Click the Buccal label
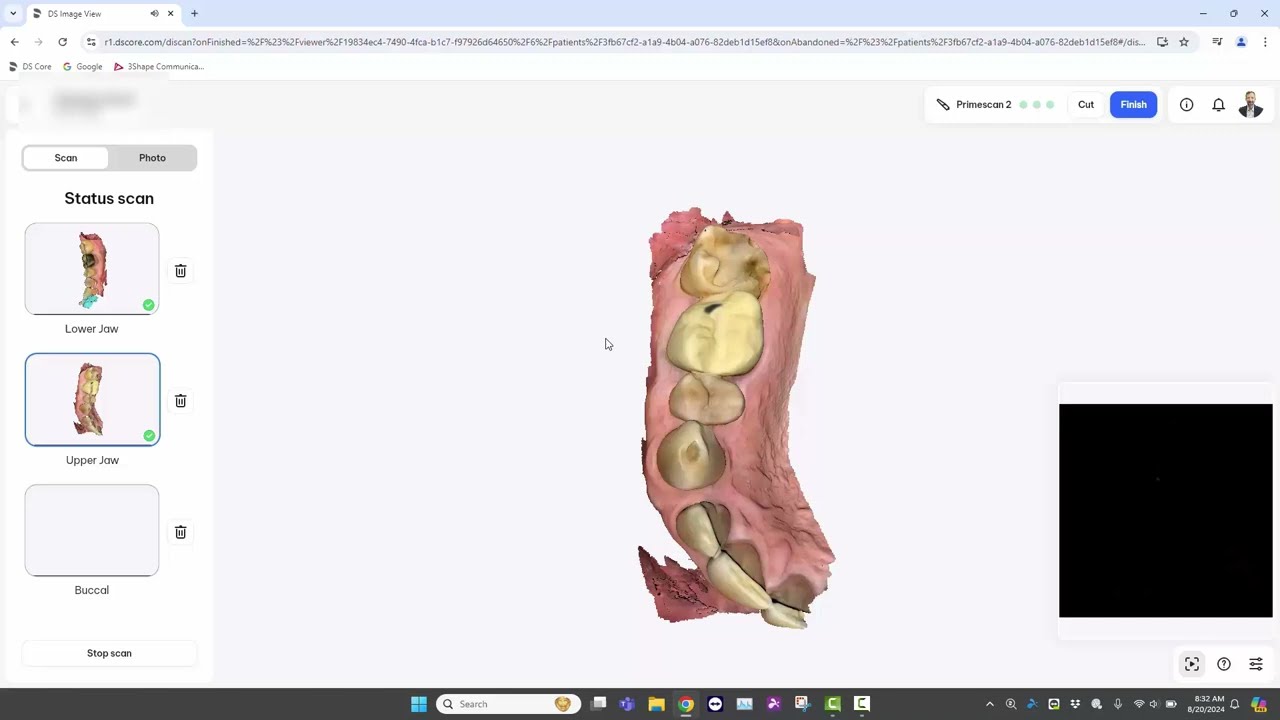Screen dimensions: 1280x720 92,590
